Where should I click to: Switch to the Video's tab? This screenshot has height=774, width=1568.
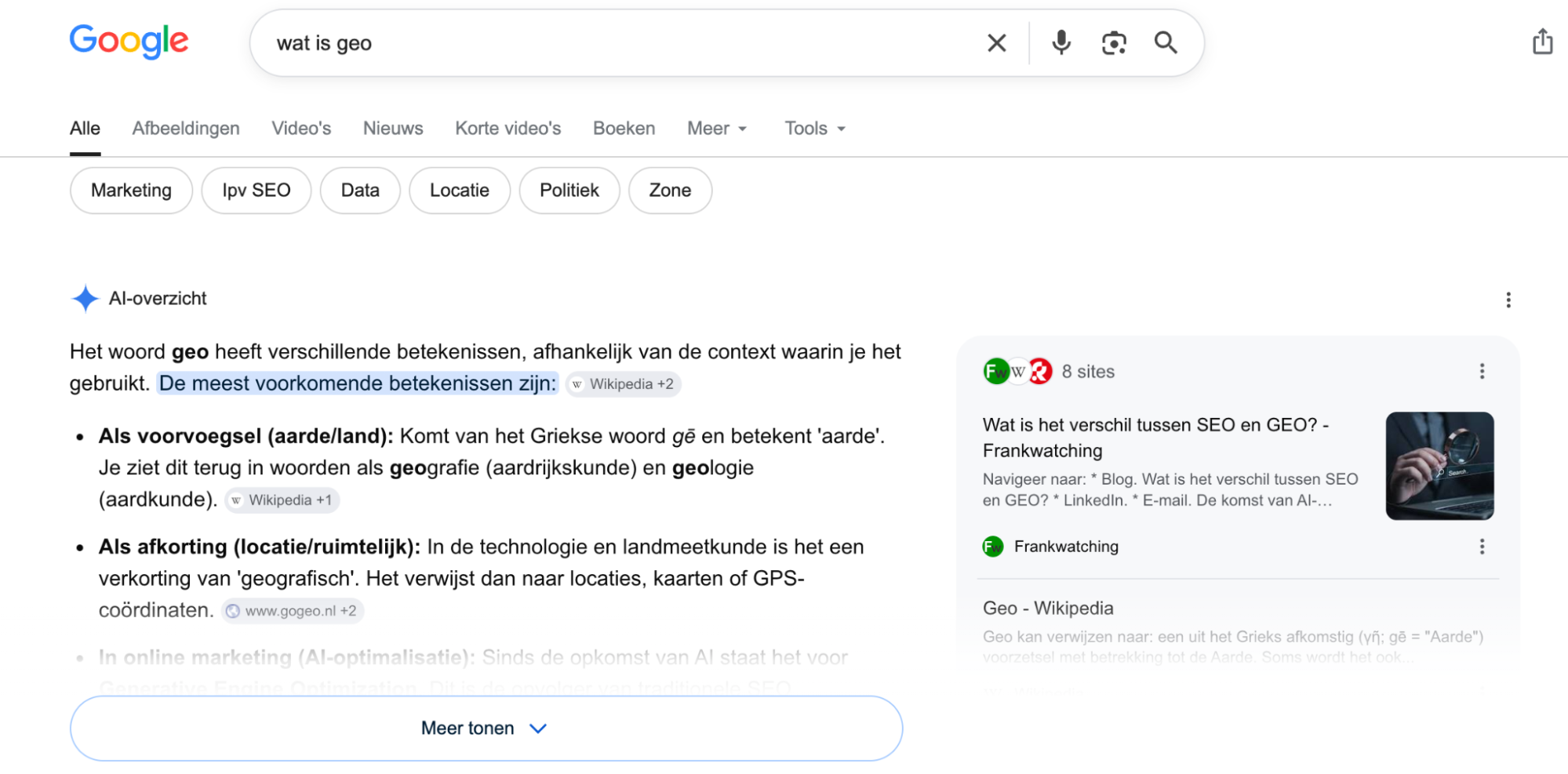301,129
